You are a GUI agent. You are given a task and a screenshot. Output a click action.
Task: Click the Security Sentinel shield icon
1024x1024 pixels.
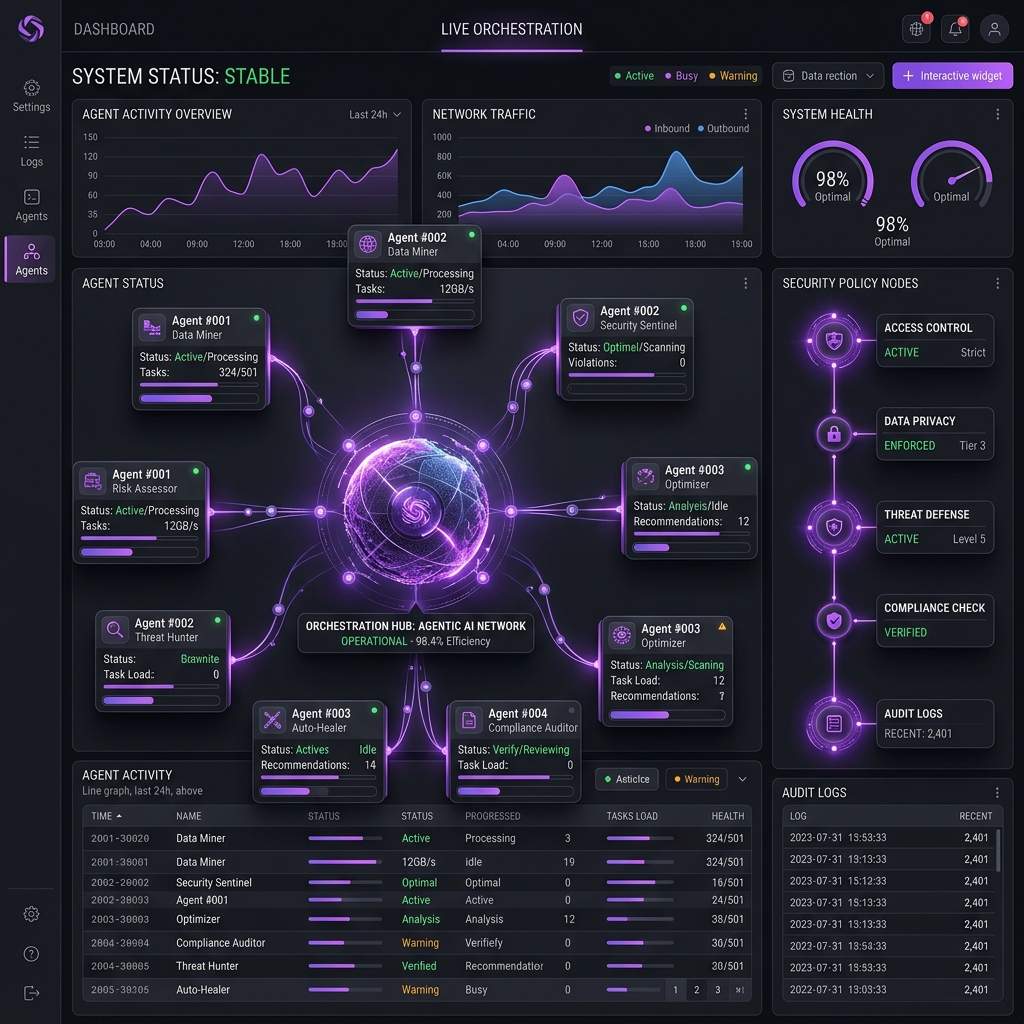[580, 317]
